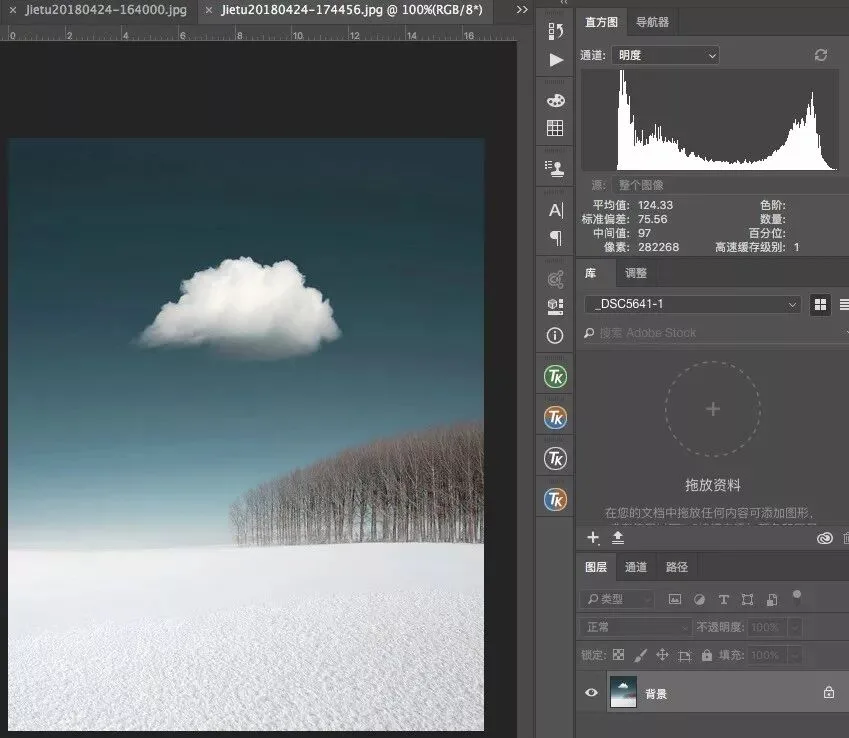Select the Jietu20180424-164000.jpg document tab
This screenshot has width=849, height=738.
[106, 10]
